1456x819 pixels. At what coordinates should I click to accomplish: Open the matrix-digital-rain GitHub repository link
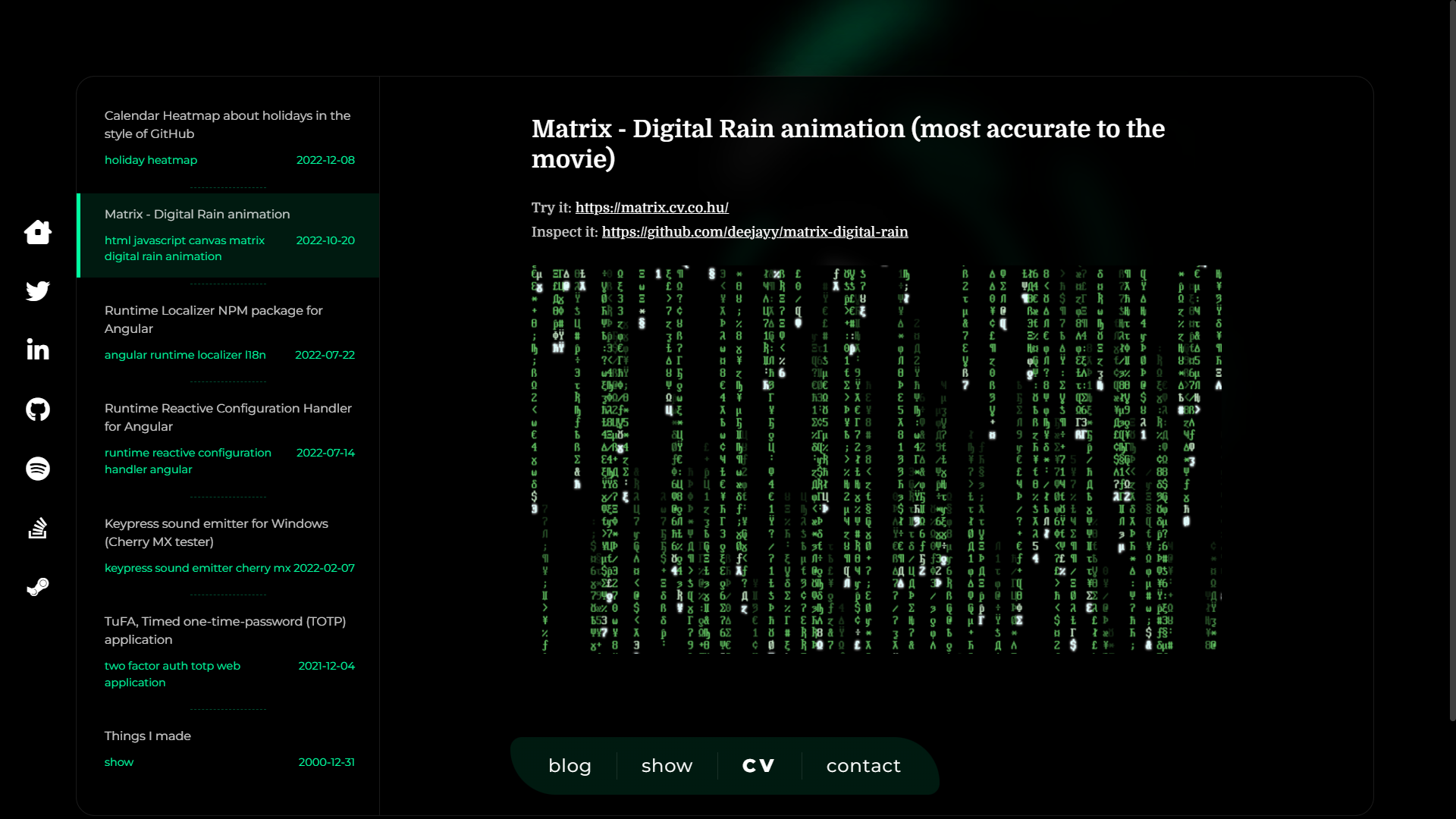coord(755,232)
